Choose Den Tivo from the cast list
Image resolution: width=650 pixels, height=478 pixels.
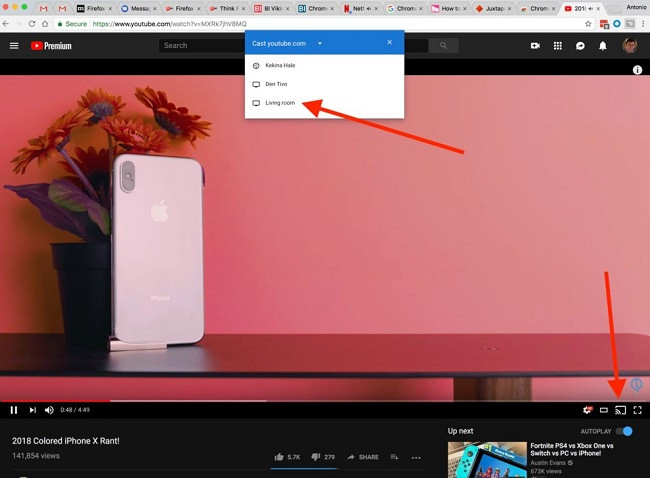coord(276,84)
